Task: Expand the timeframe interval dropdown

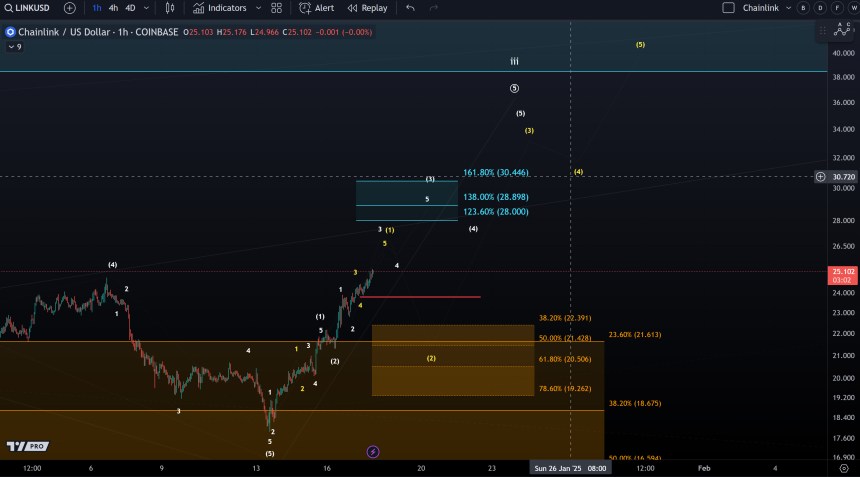Action: click(148, 8)
